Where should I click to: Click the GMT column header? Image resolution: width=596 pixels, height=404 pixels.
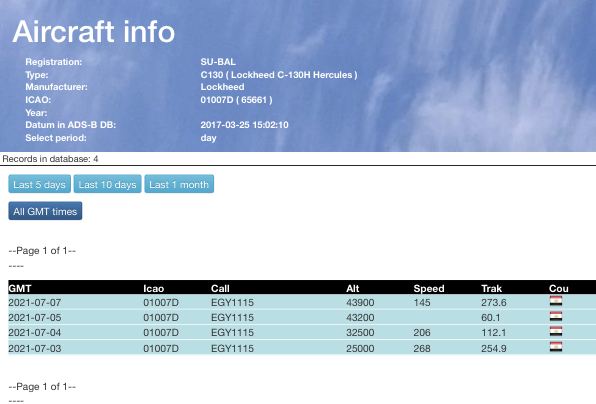click(x=20, y=288)
